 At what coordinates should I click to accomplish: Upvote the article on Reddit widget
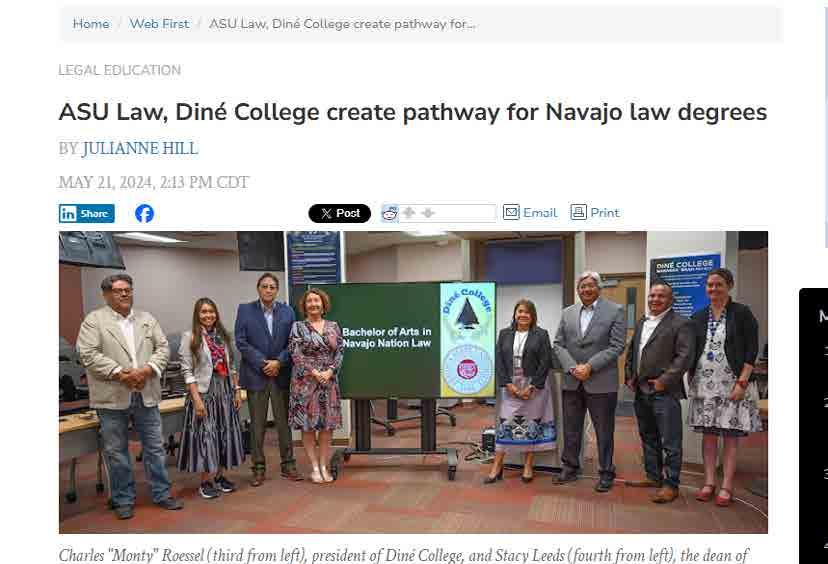(x=408, y=212)
